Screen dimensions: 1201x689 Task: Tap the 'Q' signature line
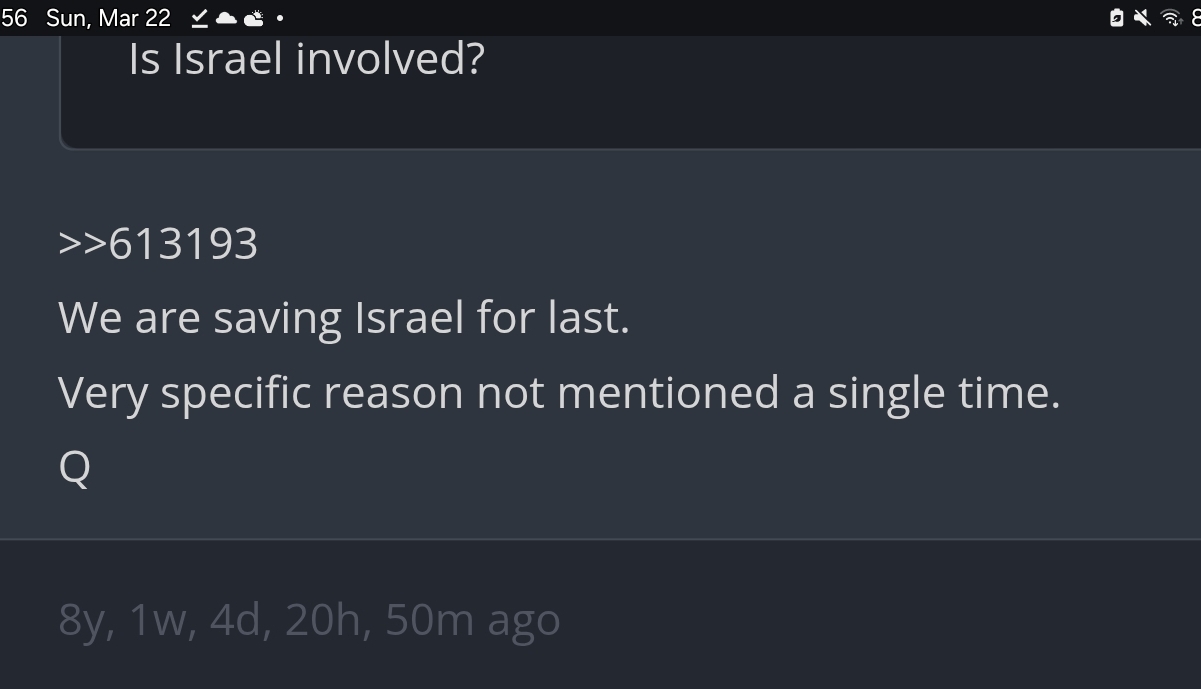point(75,467)
